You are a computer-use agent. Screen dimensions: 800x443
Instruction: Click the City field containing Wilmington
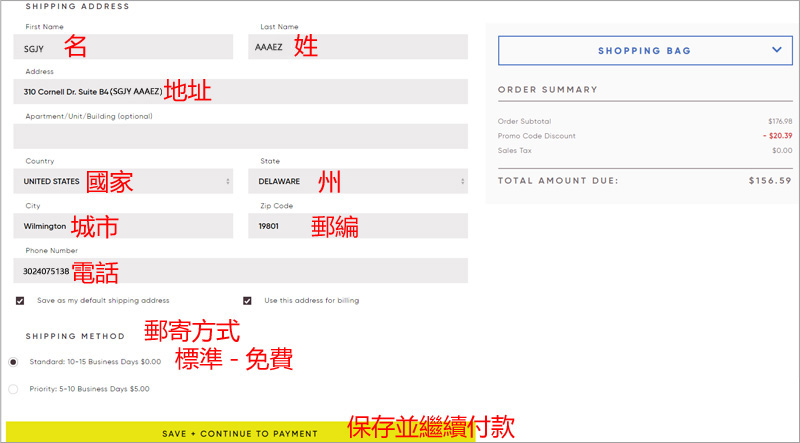pyautogui.click(x=126, y=226)
